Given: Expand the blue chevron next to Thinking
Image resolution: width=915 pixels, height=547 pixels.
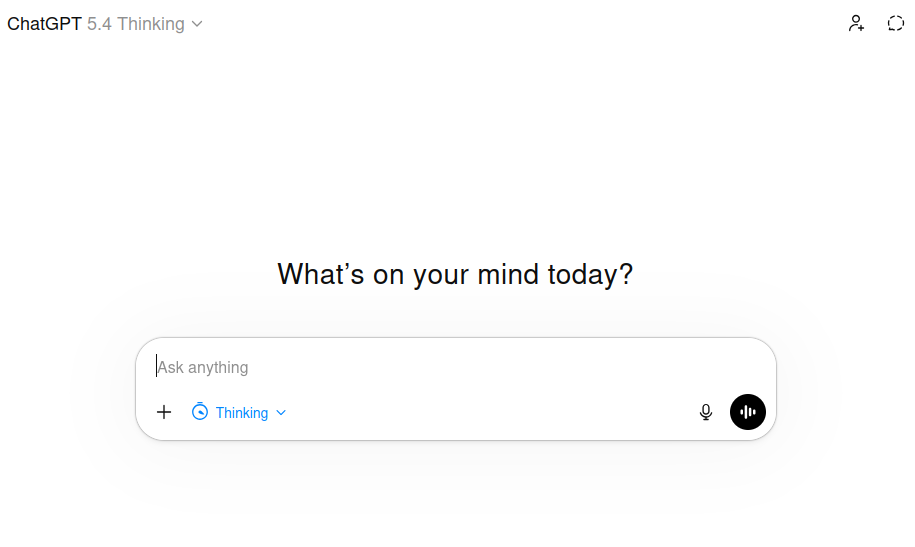Looking at the screenshot, I should point(281,413).
